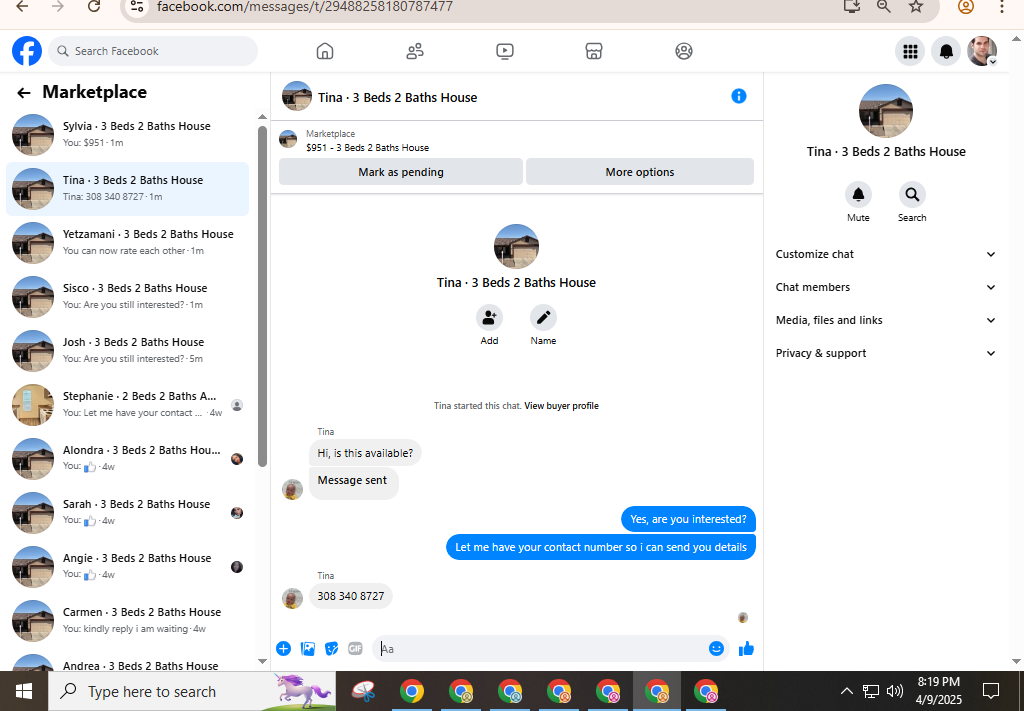Screen dimensions: 1024x711
Task: Go back using Marketplace back arrow
Action: pyautogui.click(x=24, y=93)
